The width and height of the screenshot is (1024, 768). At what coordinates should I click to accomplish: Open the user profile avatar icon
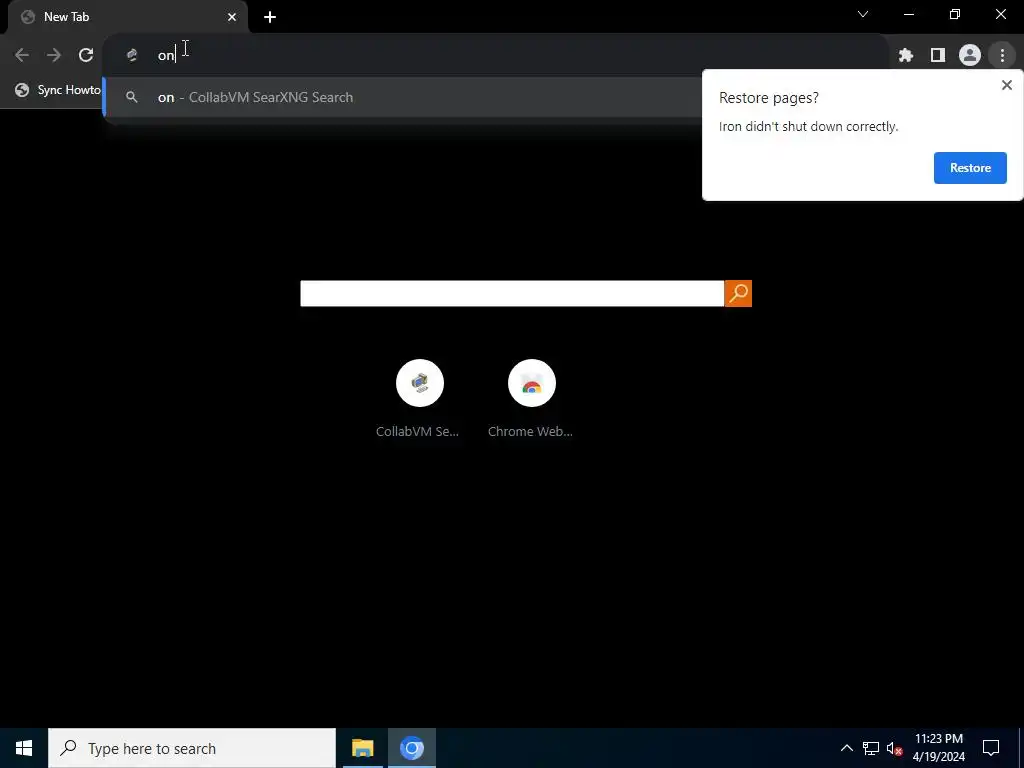click(970, 56)
